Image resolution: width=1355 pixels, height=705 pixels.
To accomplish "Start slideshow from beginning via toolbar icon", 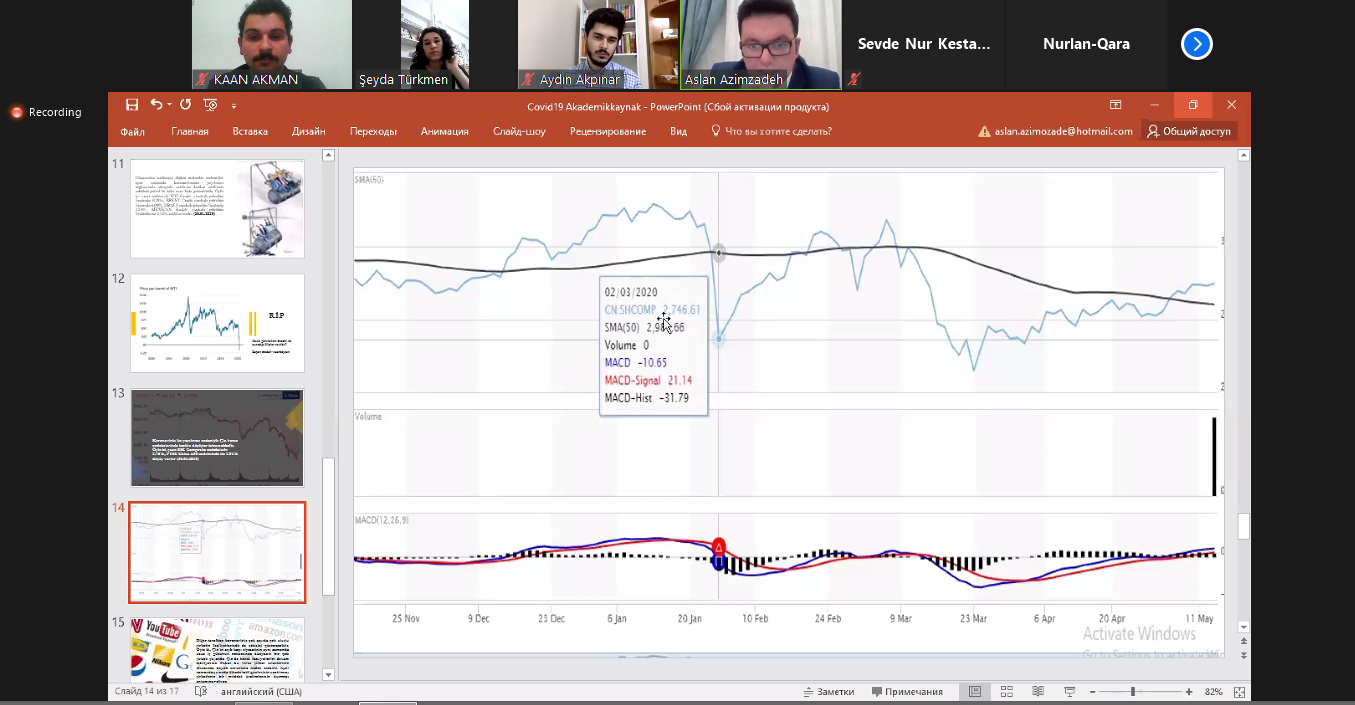I will (x=210, y=105).
